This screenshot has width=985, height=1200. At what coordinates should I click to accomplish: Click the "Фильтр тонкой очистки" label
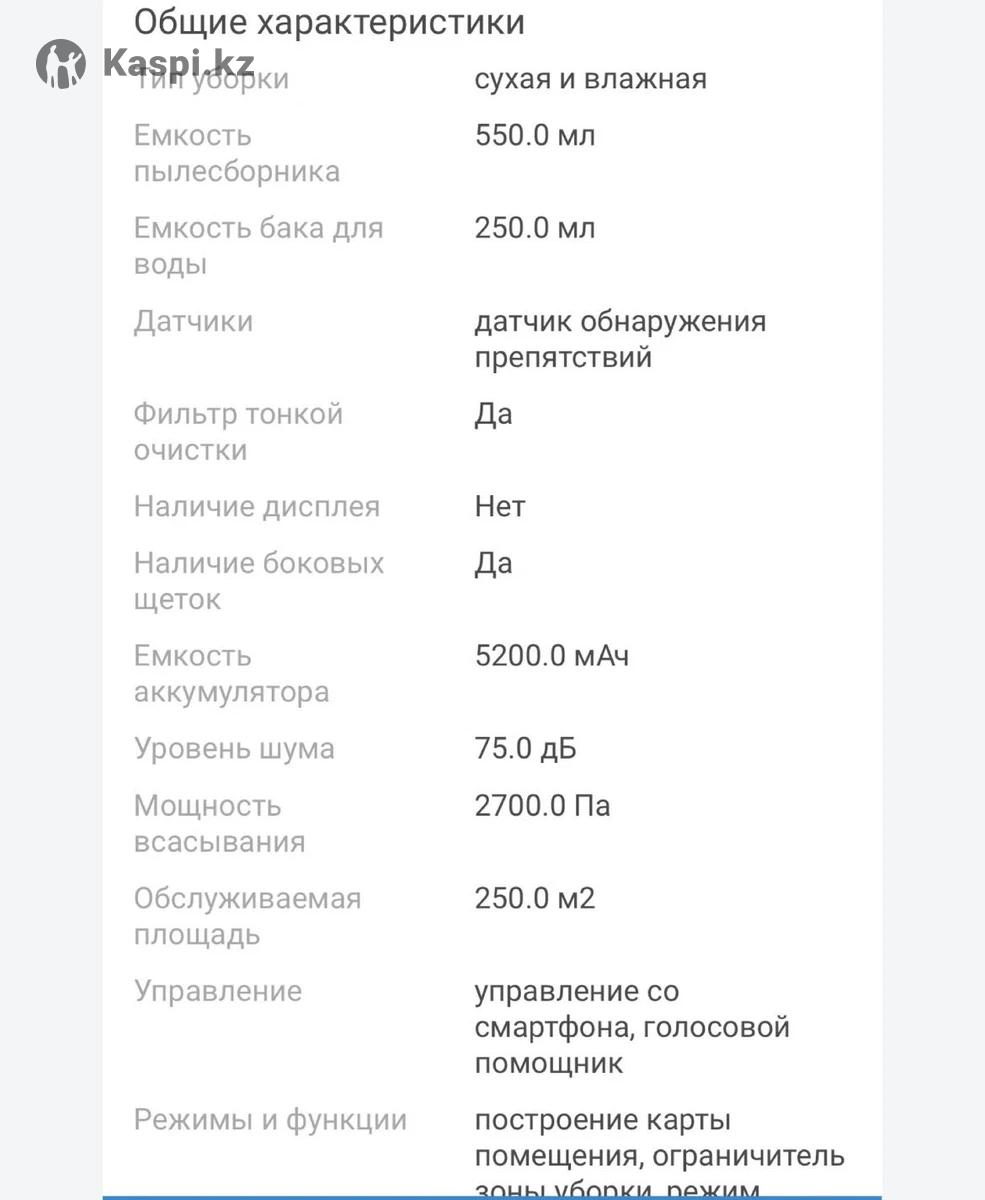238,432
